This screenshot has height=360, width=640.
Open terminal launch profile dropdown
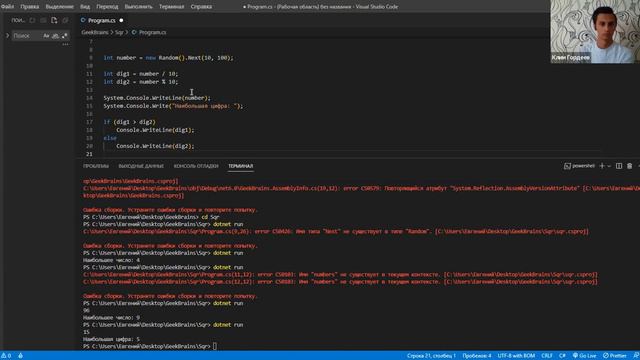(609, 166)
